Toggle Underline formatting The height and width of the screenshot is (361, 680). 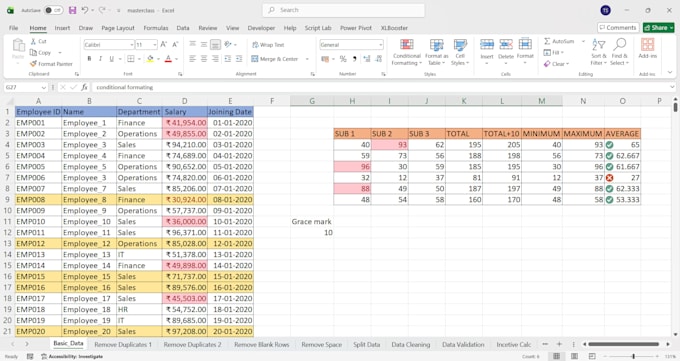(x=111, y=59)
